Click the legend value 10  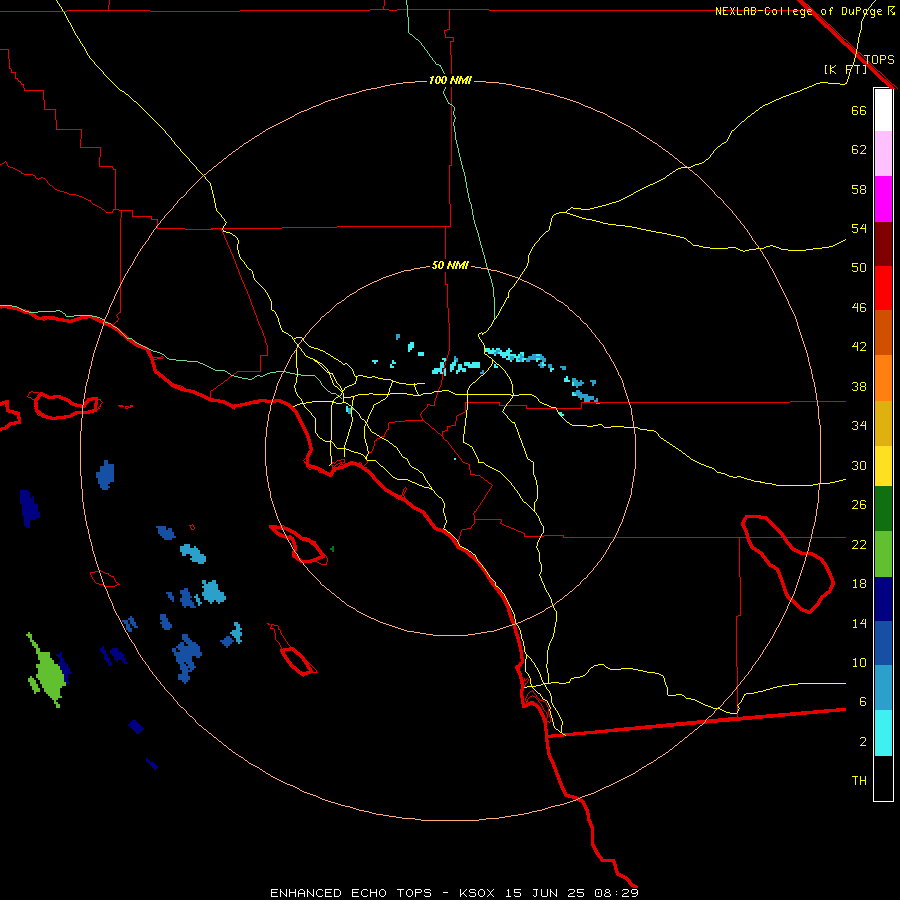point(859,662)
